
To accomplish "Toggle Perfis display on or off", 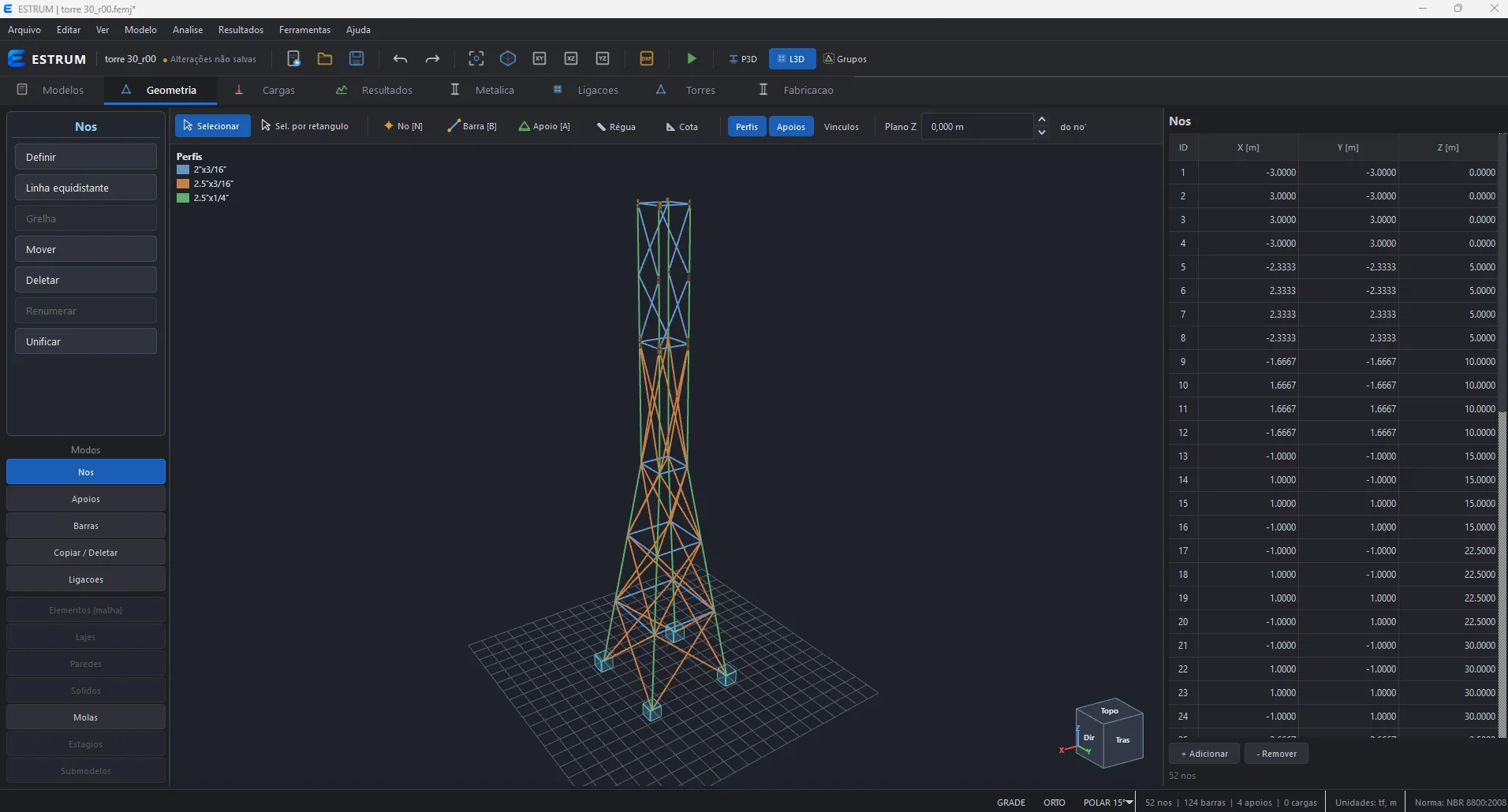I will pos(747,126).
